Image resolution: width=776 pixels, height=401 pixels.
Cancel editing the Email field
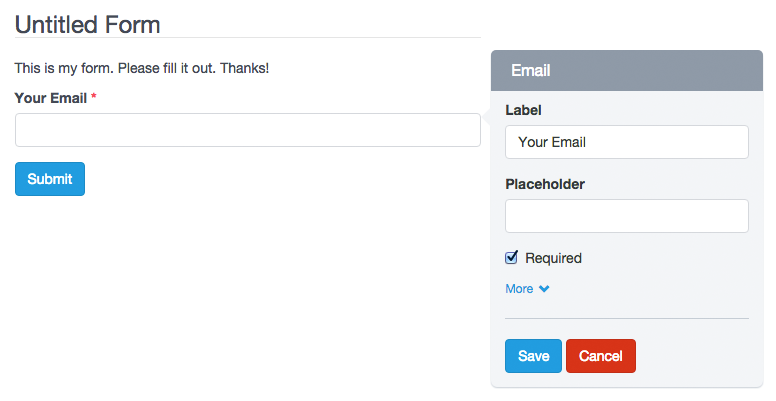pyautogui.click(x=600, y=356)
